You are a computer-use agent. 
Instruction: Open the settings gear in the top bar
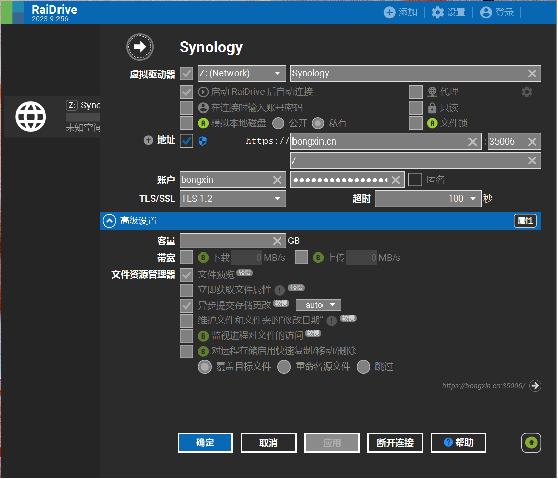[438, 12]
